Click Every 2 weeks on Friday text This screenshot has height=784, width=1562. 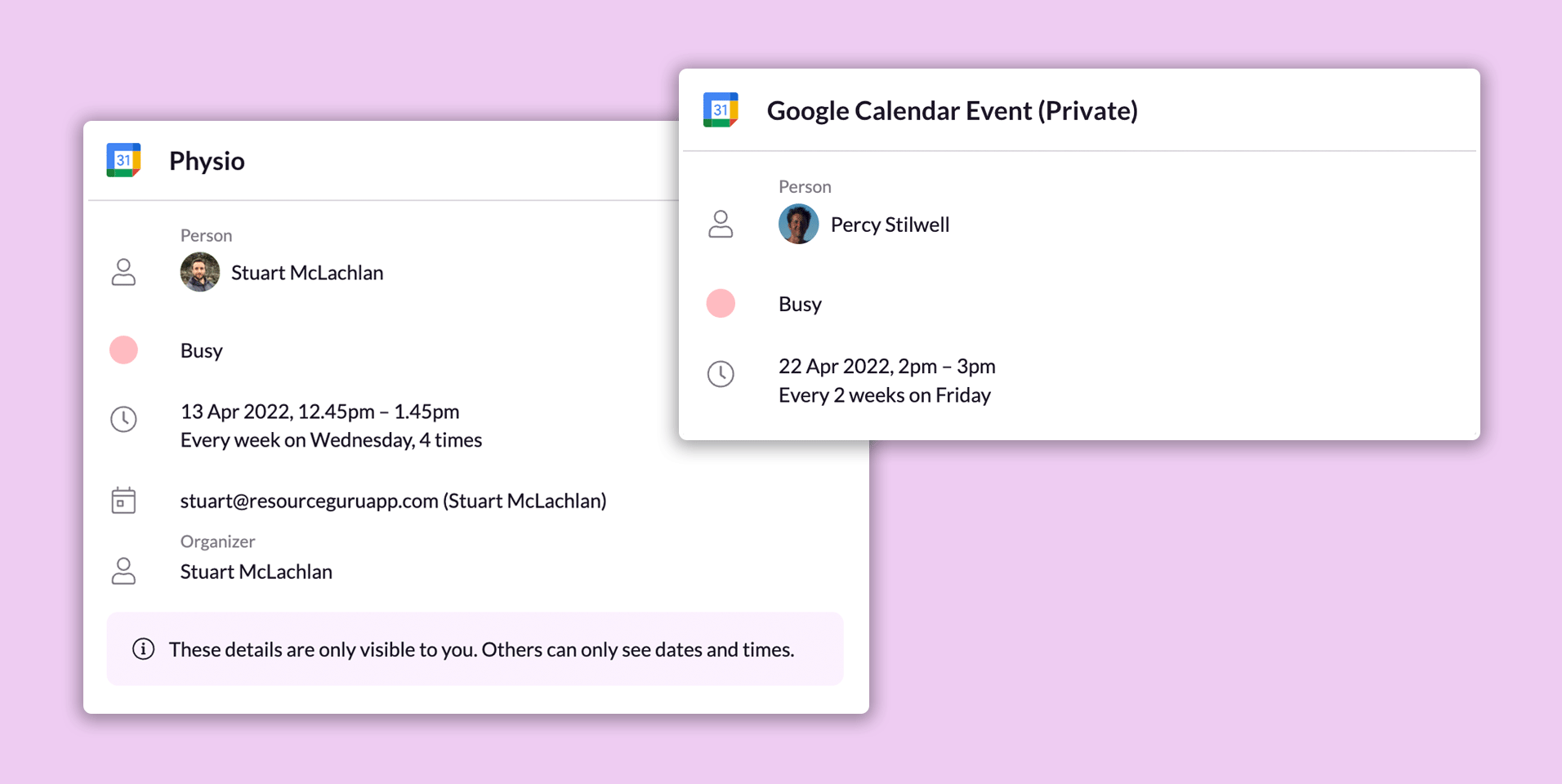click(885, 395)
